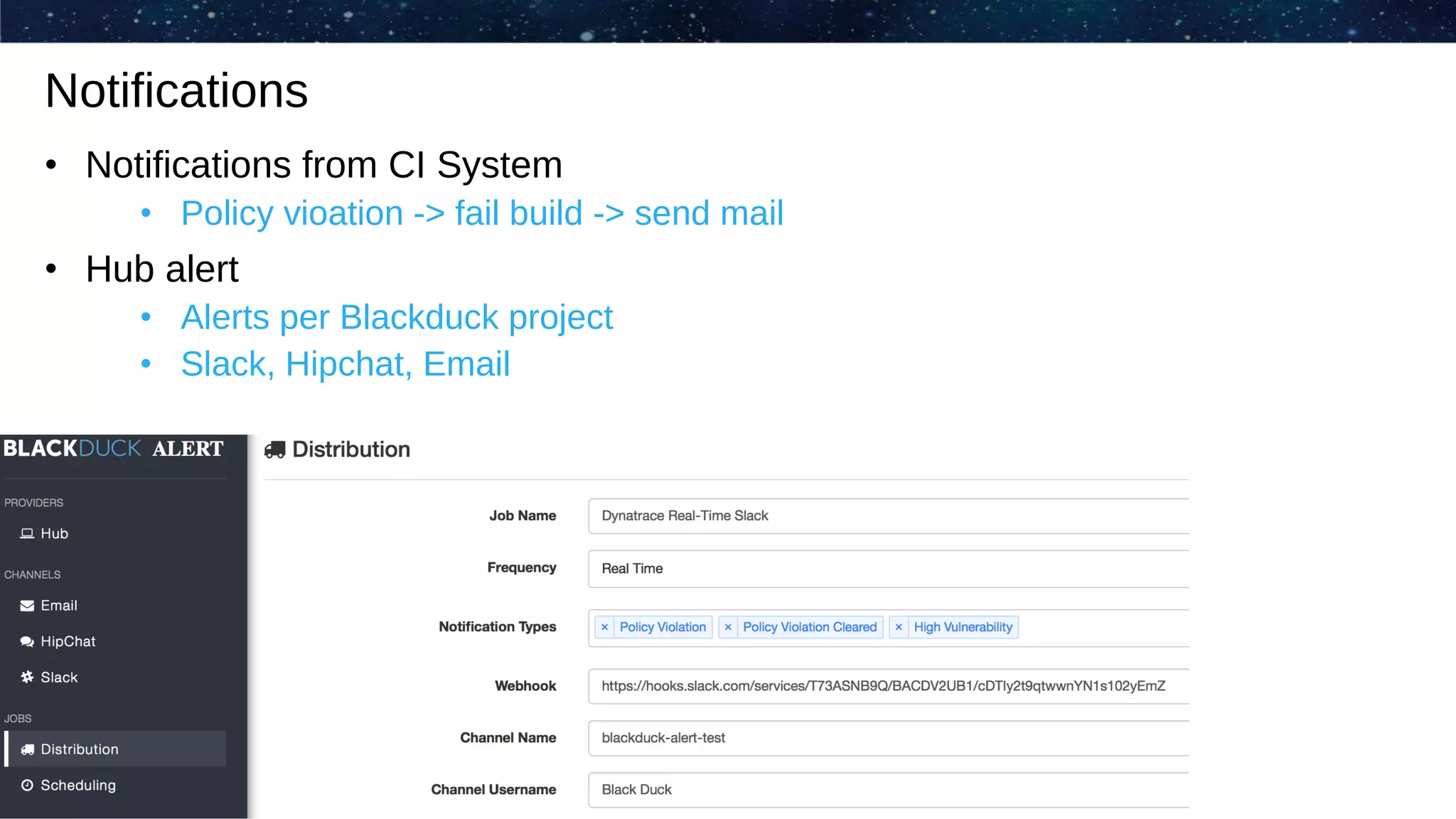
Task: Click the PROVIDERS section label
Action: [x=33, y=503]
